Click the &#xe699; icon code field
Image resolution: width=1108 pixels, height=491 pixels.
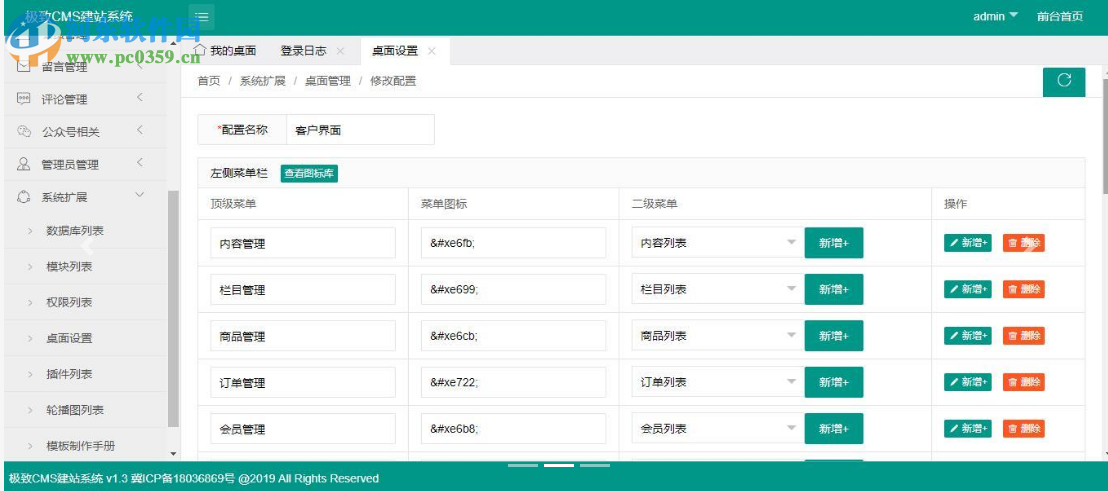point(514,290)
